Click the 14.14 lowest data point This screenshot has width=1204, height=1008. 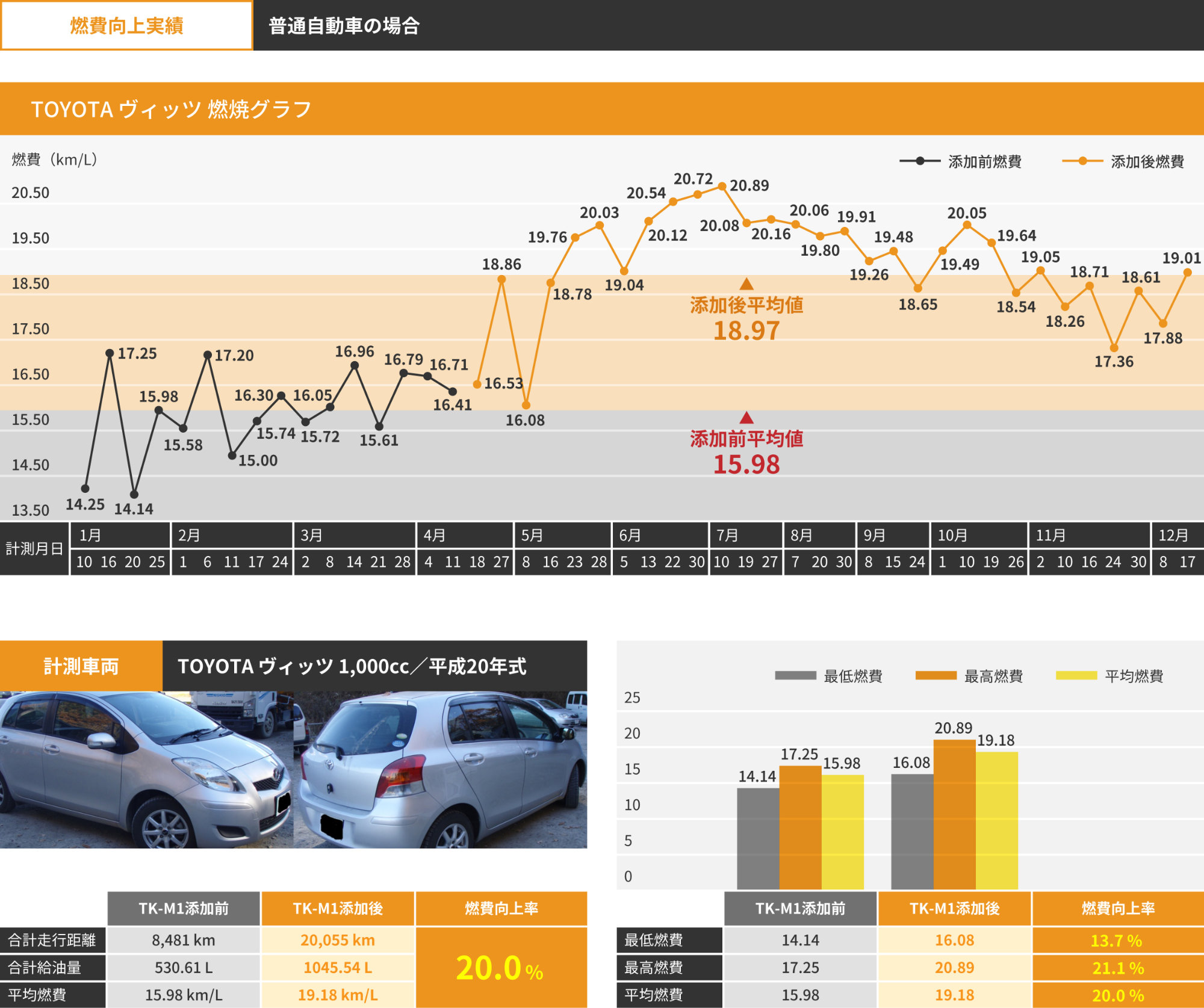(x=134, y=494)
